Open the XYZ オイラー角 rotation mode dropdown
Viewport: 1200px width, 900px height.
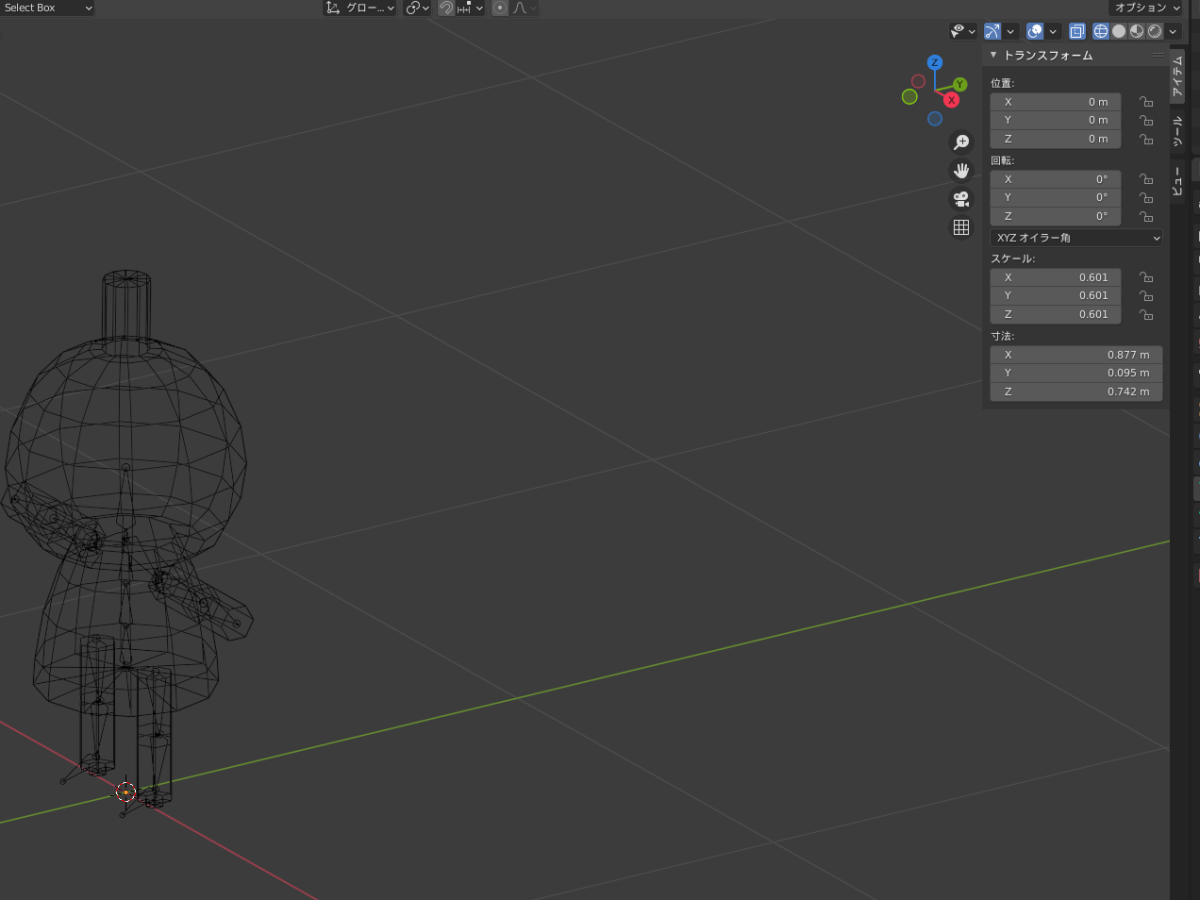1075,237
